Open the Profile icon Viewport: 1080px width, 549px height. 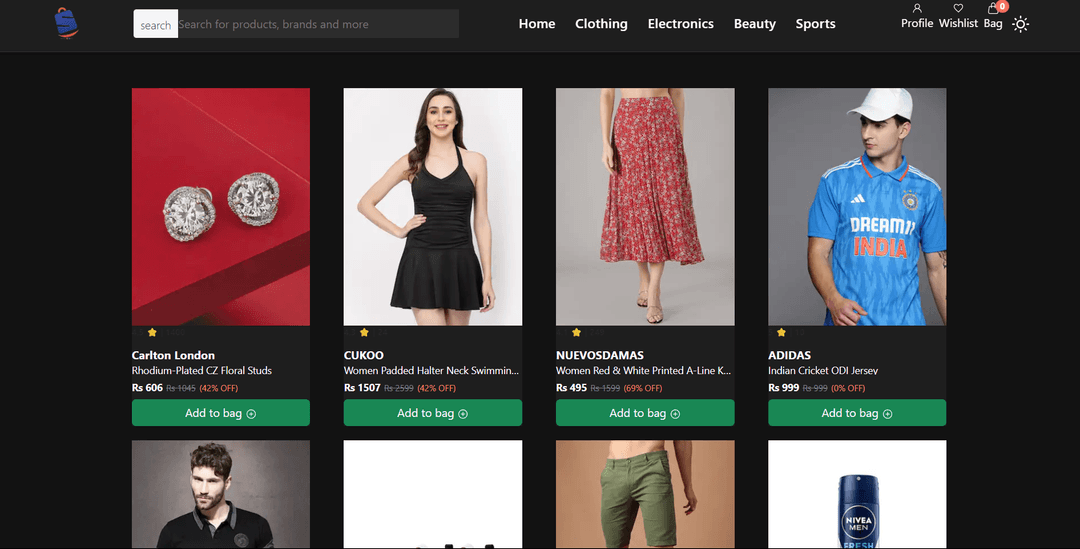click(917, 8)
